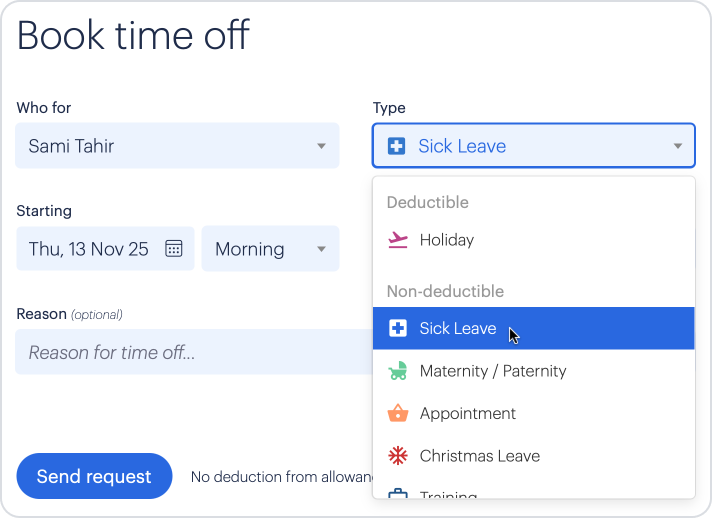Pick Christmas Leave from the list
The height and width of the screenshot is (518, 712).
[x=479, y=456]
